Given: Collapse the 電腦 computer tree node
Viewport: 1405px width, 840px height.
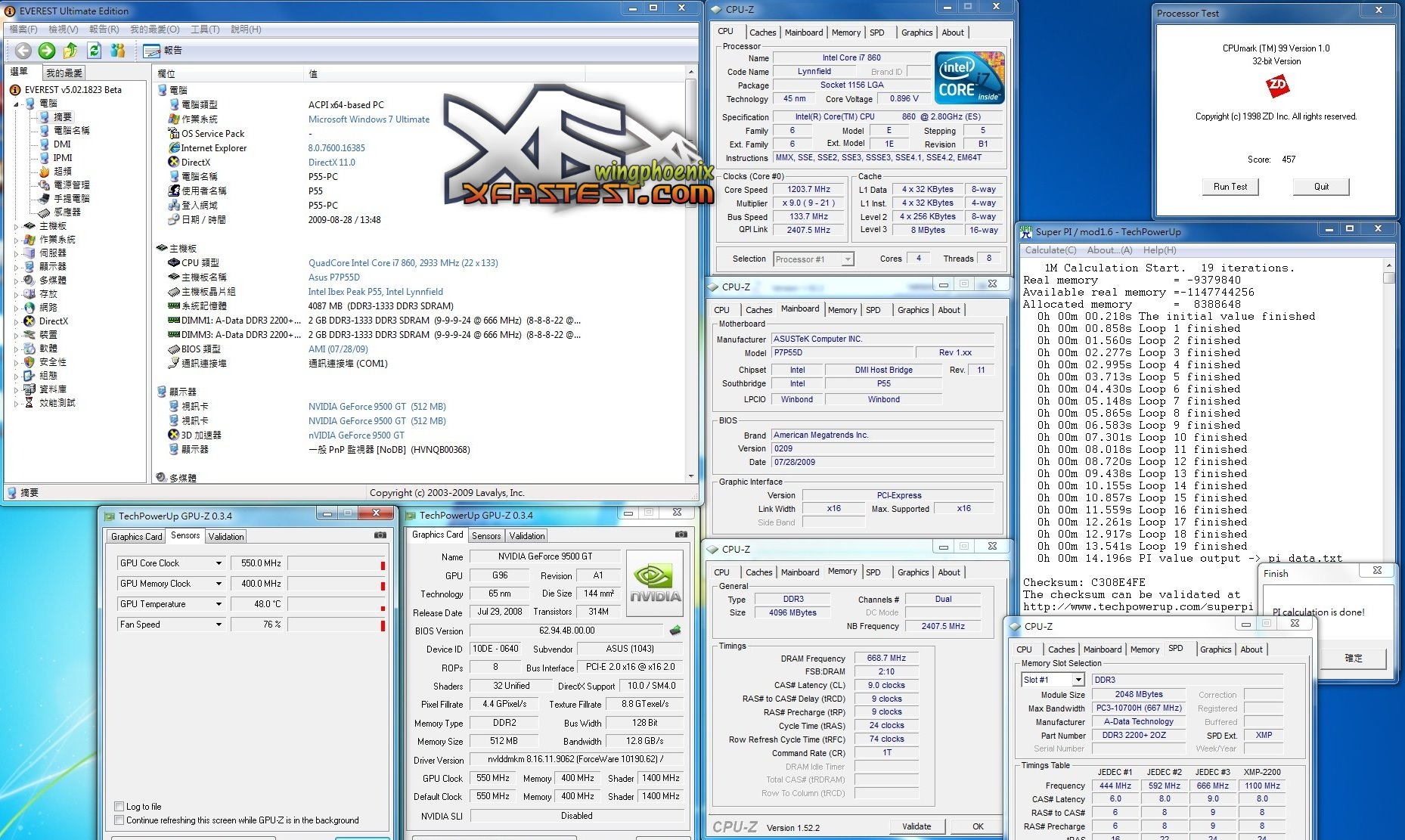Looking at the screenshot, I should click(17, 104).
